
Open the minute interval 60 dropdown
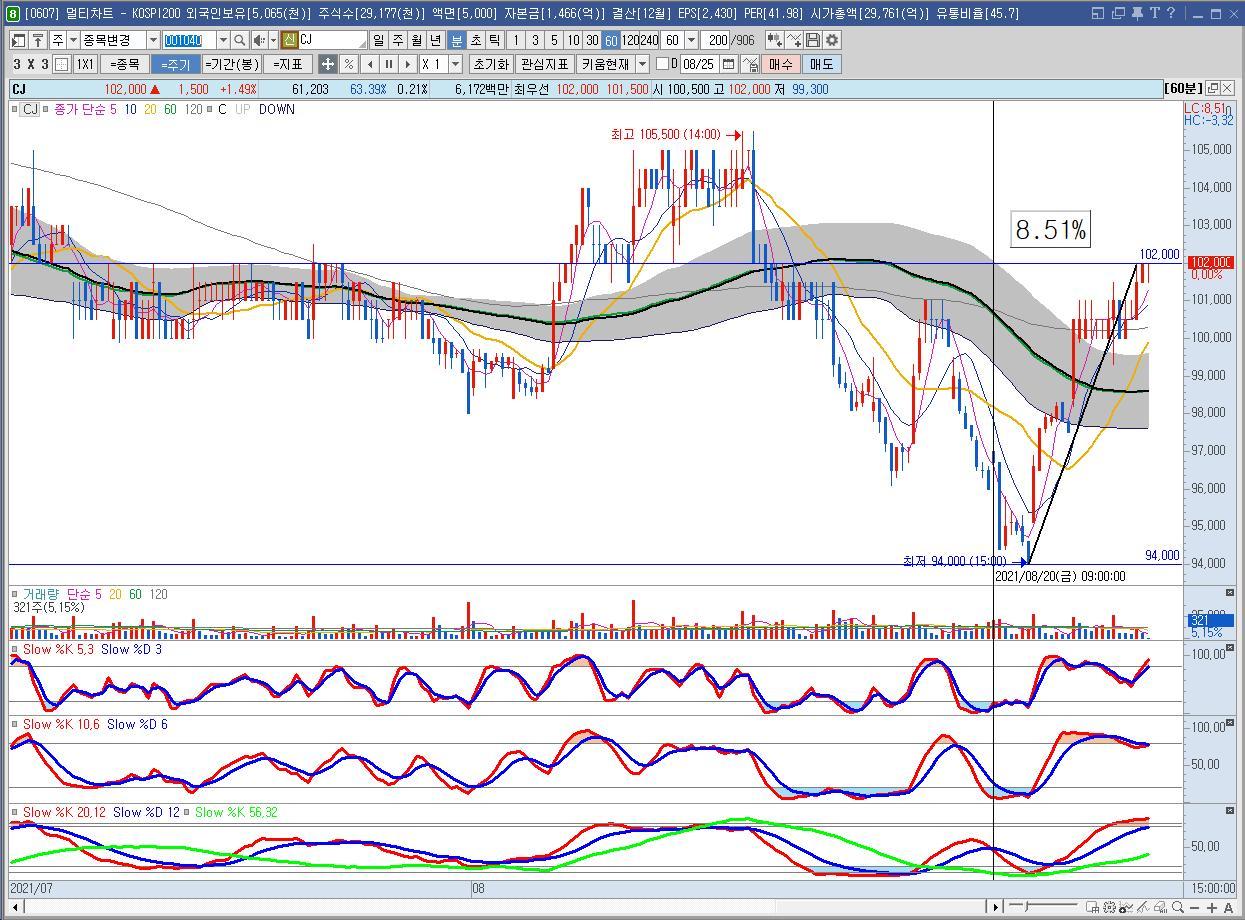[691, 40]
